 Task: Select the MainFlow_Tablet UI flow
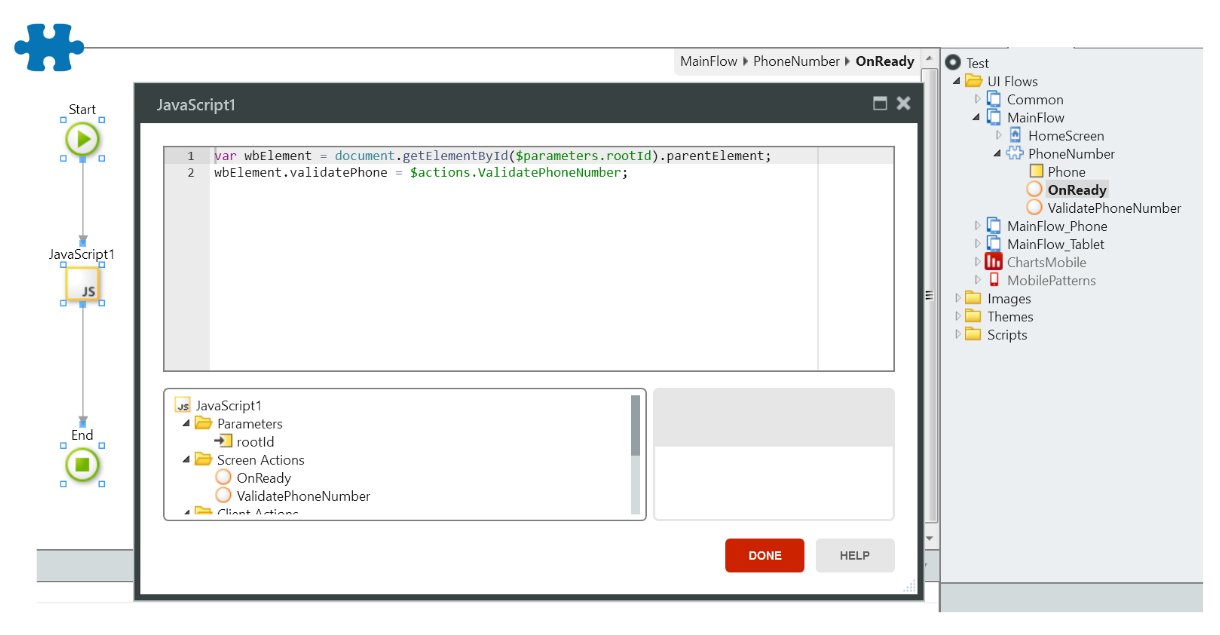tap(1055, 243)
